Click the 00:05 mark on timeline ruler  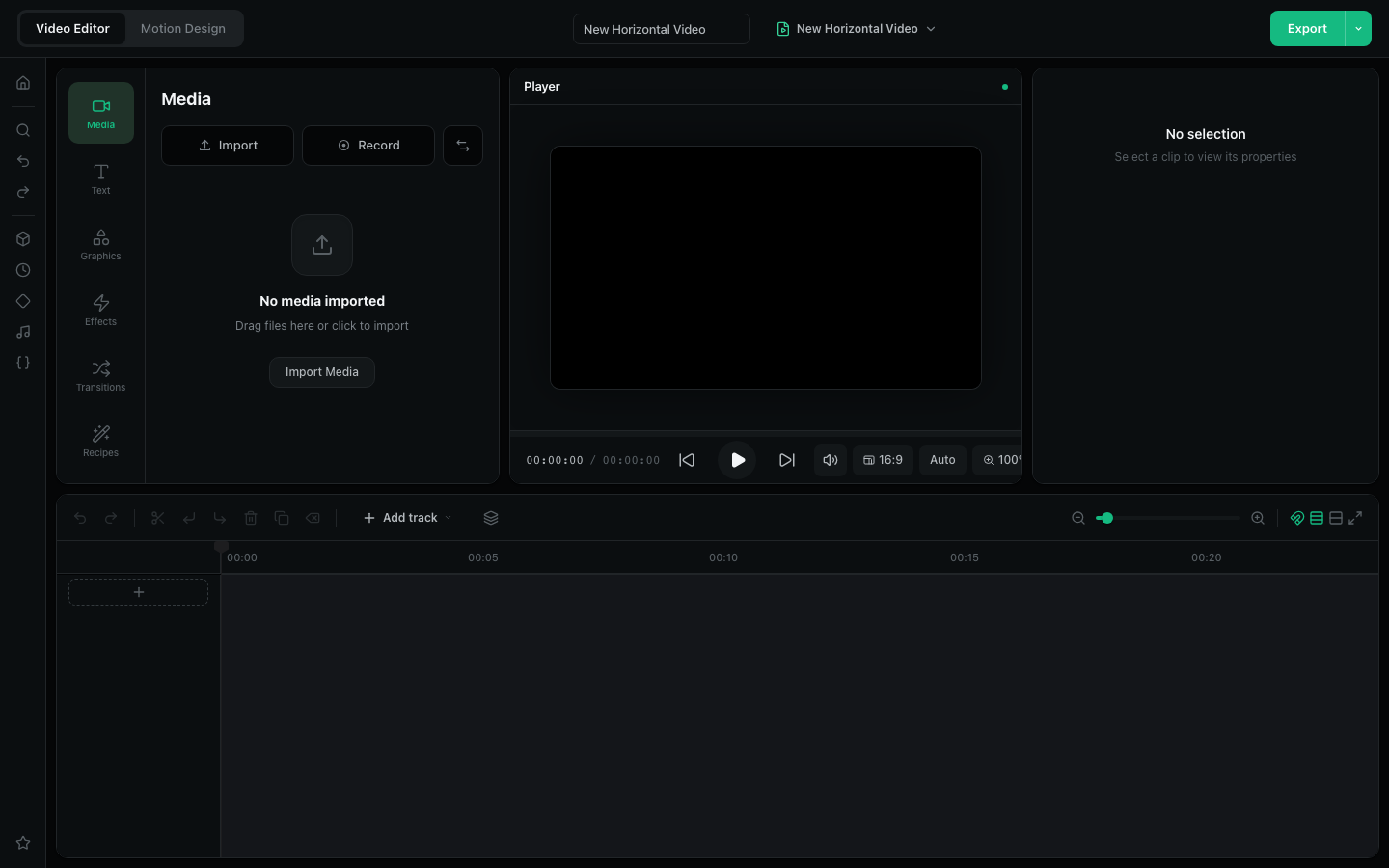coord(483,557)
